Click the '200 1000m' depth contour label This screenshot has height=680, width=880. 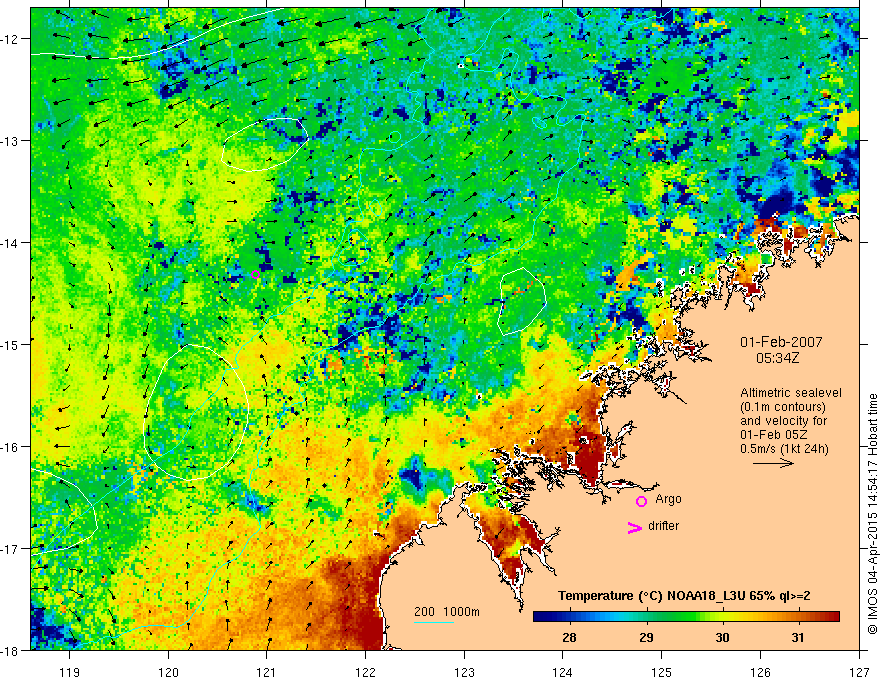click(447, 612)
